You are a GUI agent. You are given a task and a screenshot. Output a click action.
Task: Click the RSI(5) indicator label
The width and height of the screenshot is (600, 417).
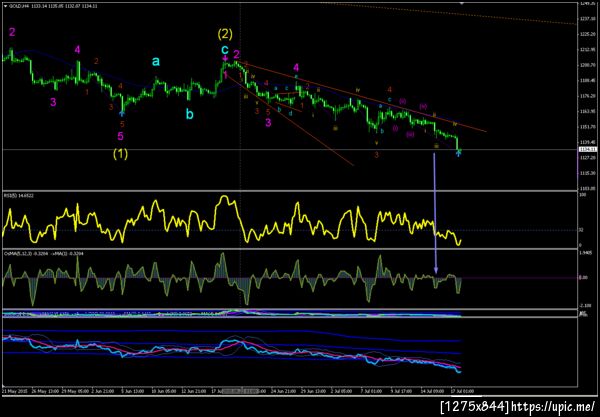pyautogui.click(x=18, y=195)
